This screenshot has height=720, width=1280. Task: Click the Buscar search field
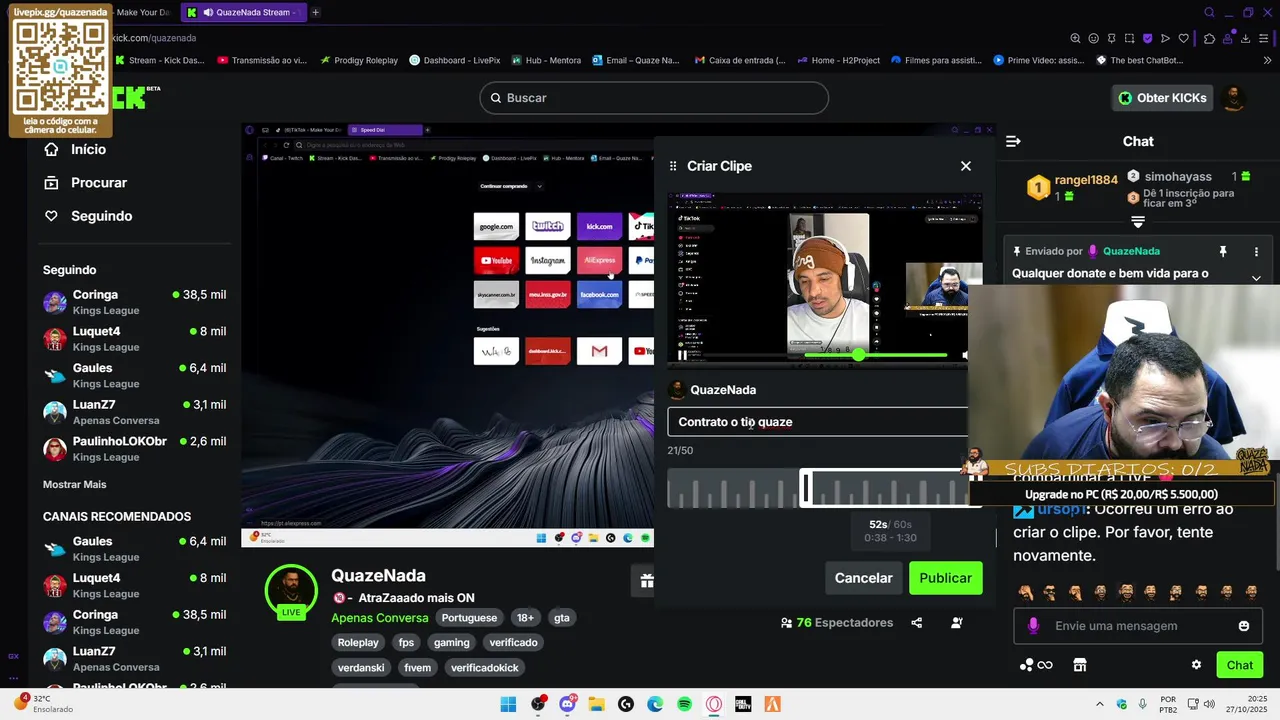point(654,98)
